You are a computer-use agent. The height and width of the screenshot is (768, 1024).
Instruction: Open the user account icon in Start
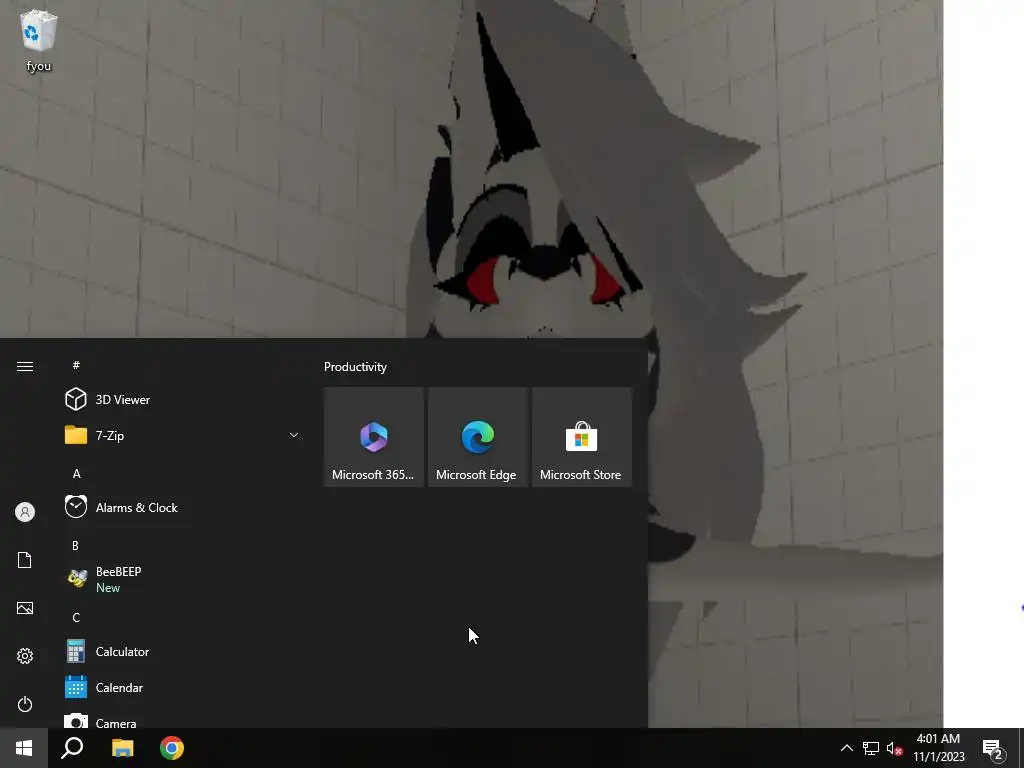click(25, 512)
